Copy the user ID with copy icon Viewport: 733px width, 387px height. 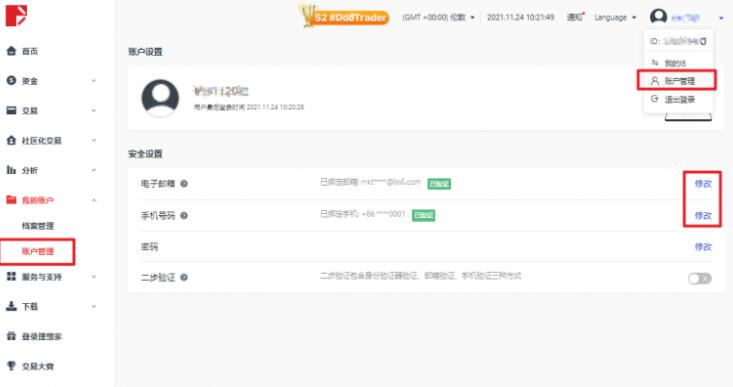[703, 42]
